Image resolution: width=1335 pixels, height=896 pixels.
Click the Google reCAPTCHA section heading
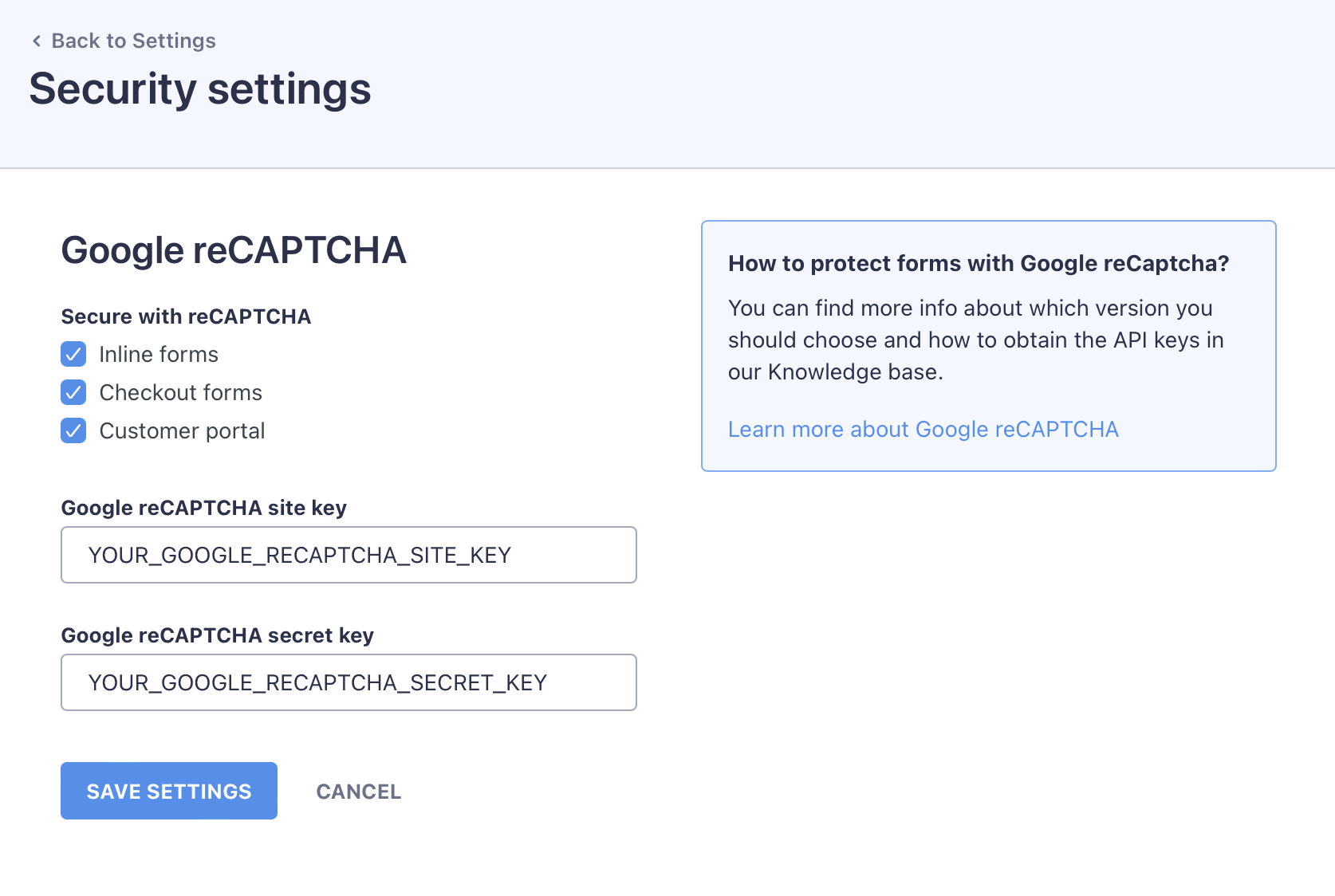(234, 250)
